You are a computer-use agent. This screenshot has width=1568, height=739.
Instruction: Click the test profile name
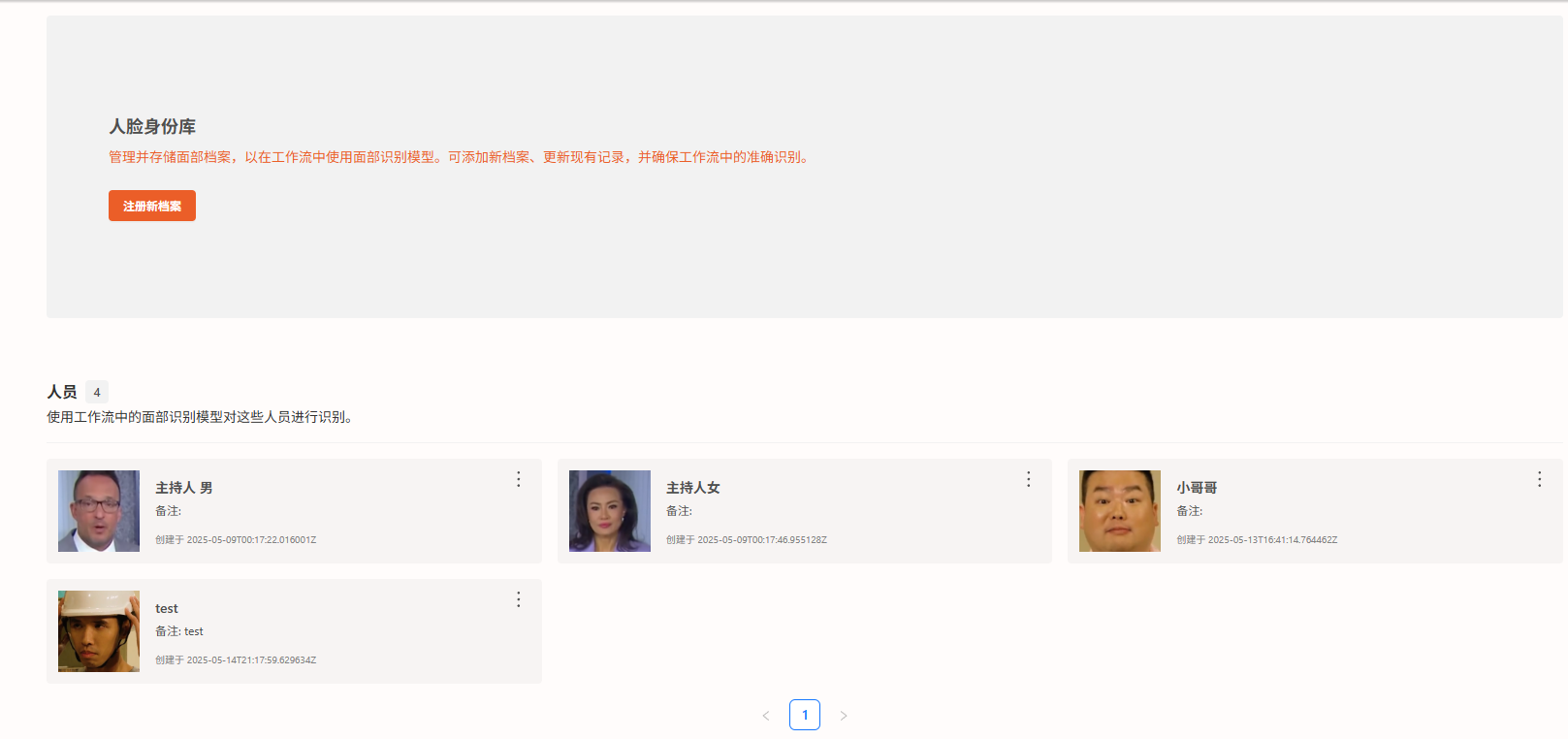point(167,609)
